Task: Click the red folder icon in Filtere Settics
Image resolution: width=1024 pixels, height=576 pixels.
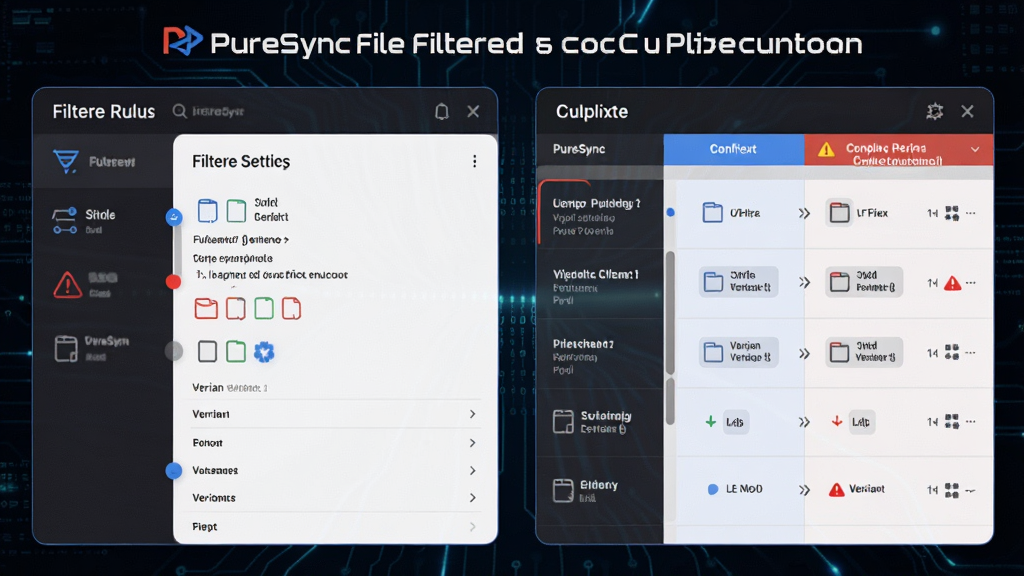Action: point(206,308)
